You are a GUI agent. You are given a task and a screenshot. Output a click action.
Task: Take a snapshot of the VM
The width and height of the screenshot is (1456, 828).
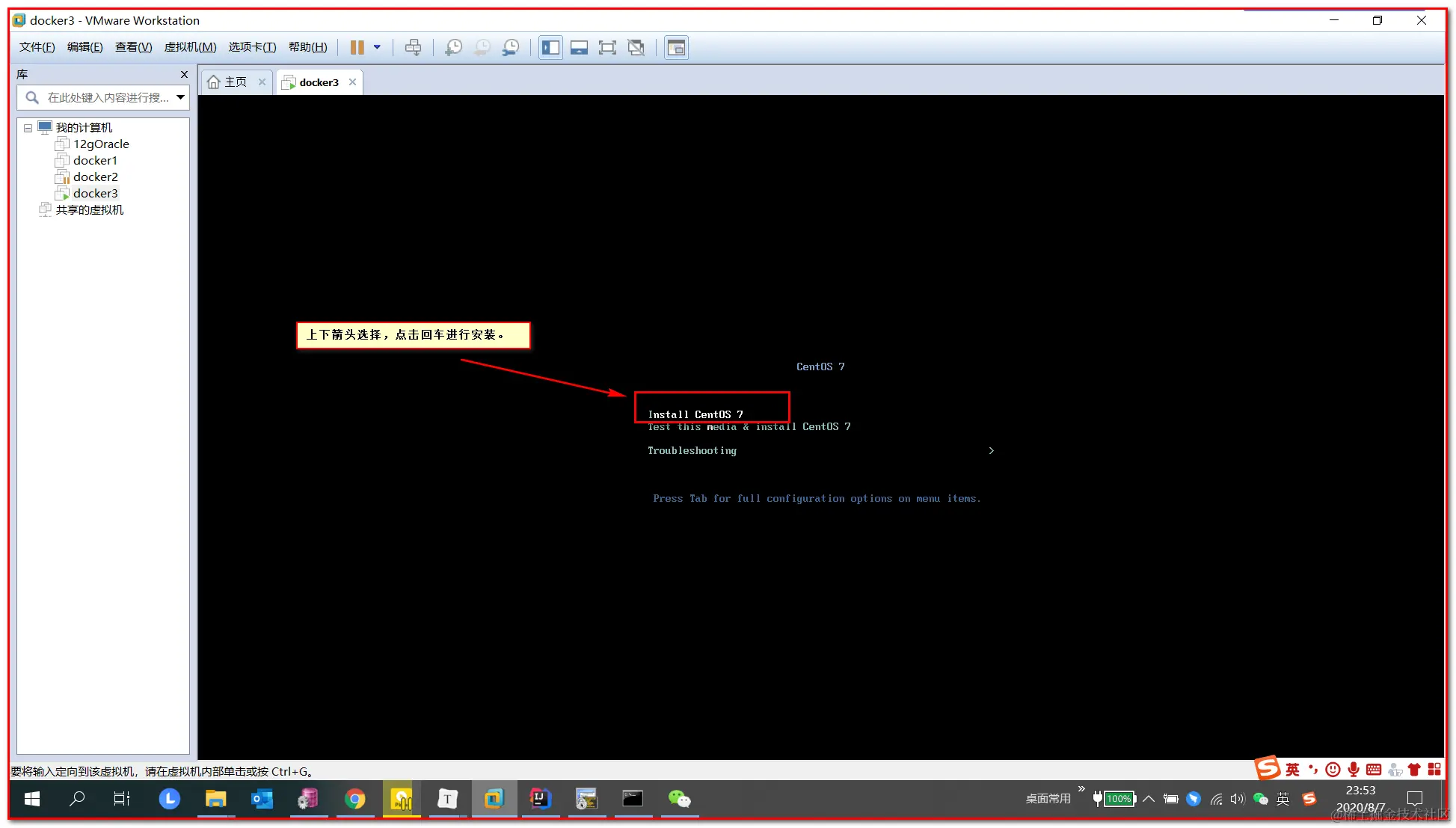(453, 48)
